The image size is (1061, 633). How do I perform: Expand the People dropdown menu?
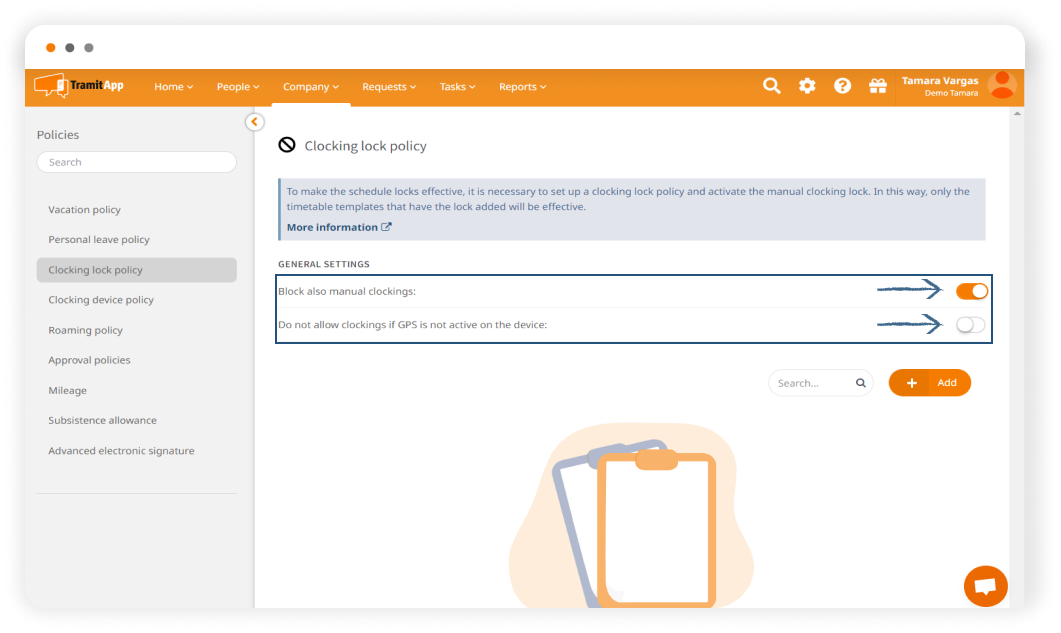pyautogui.click(x=237, y=87)
